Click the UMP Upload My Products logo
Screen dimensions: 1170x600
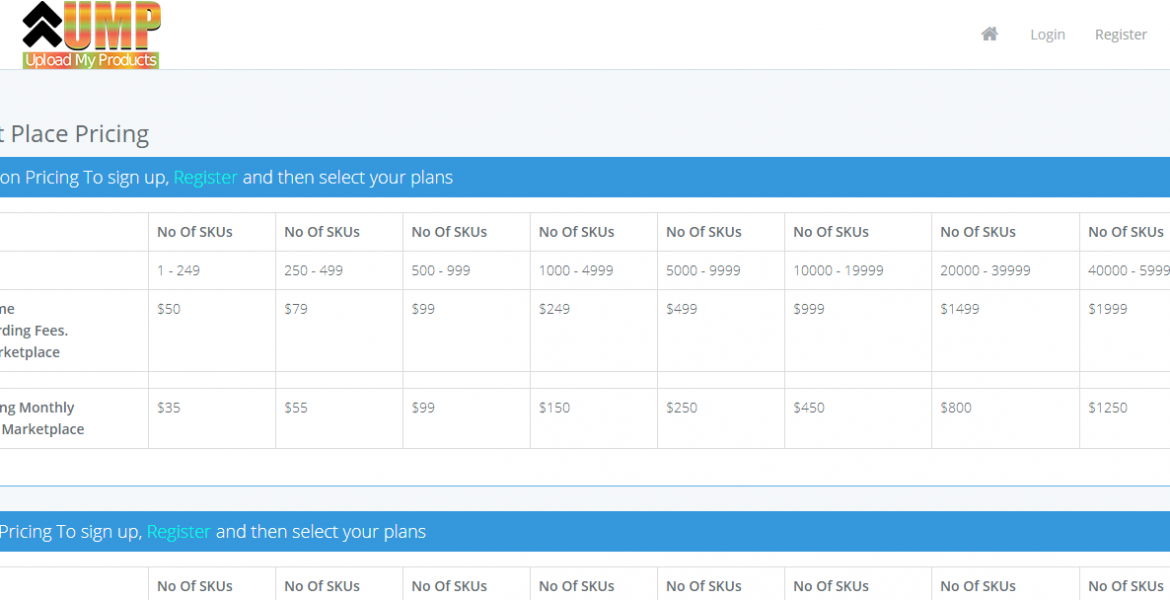[91, 35]
